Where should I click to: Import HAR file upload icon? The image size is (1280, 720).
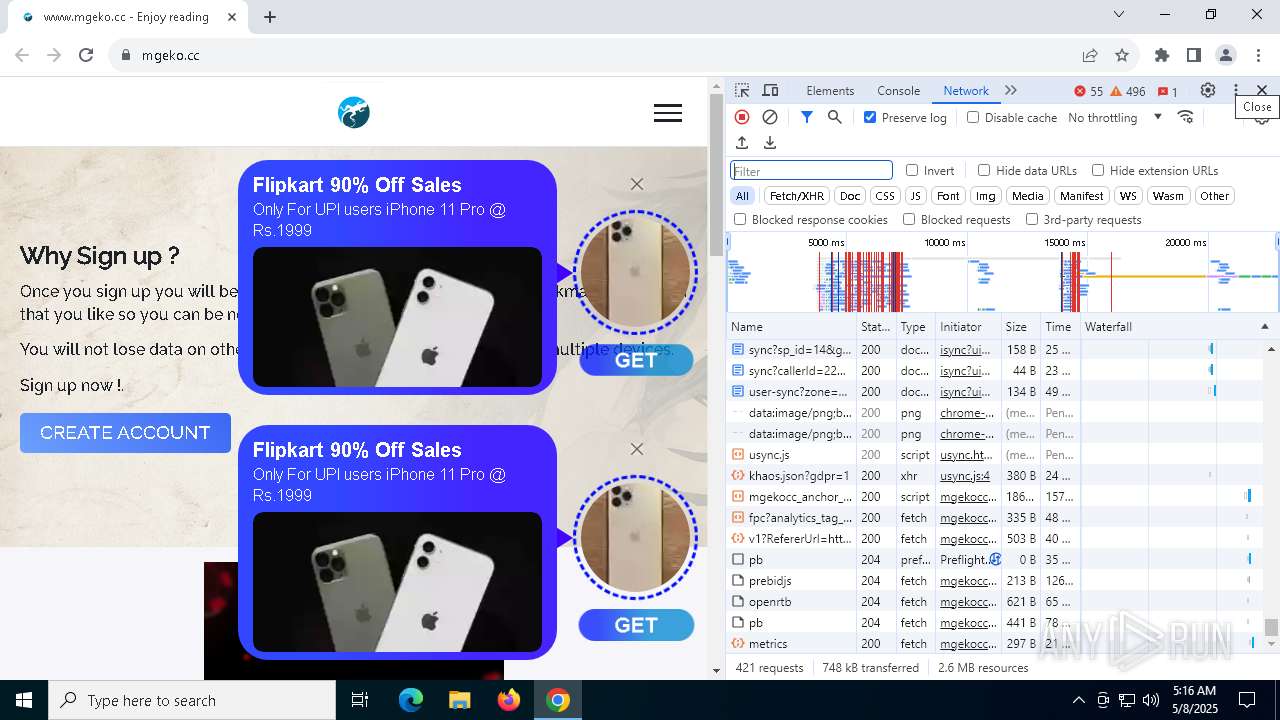coord(742,143)
